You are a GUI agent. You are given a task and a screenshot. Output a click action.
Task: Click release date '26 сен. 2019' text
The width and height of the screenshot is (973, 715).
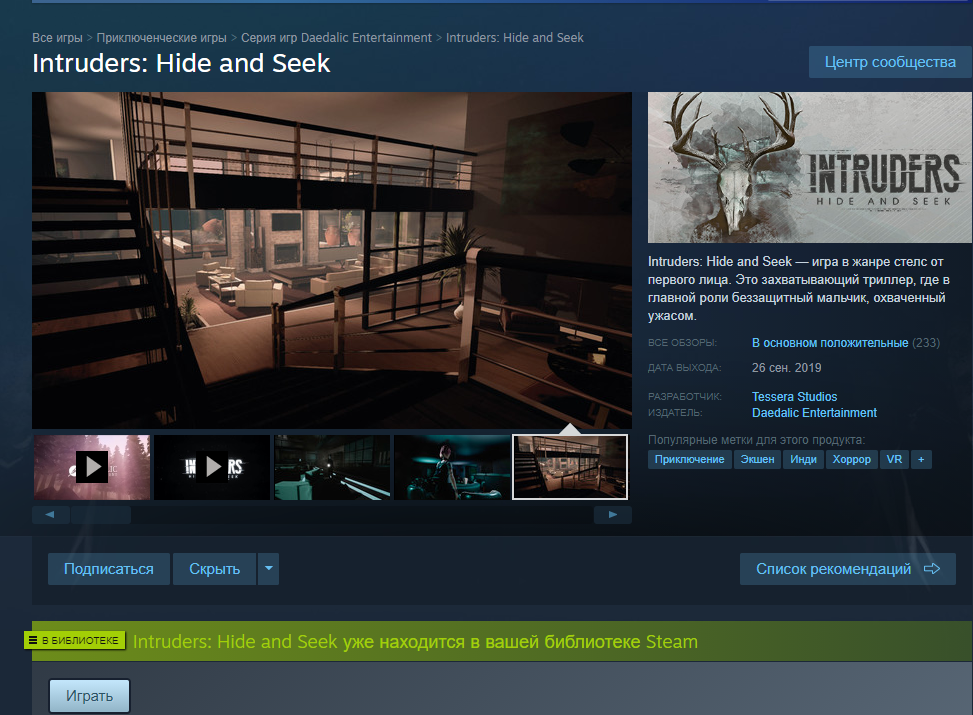[x=786, y=368]
